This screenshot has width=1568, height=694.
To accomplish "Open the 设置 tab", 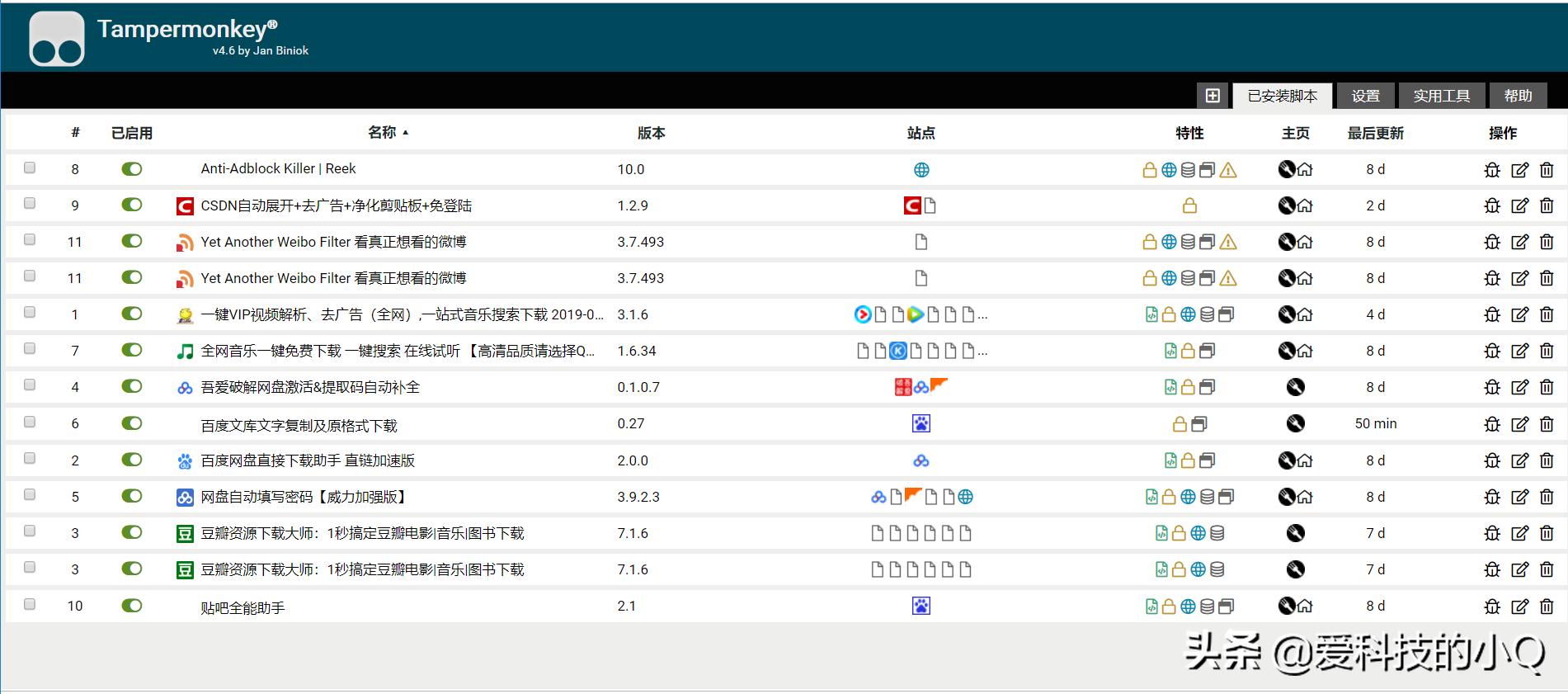I will point(1366,96).
